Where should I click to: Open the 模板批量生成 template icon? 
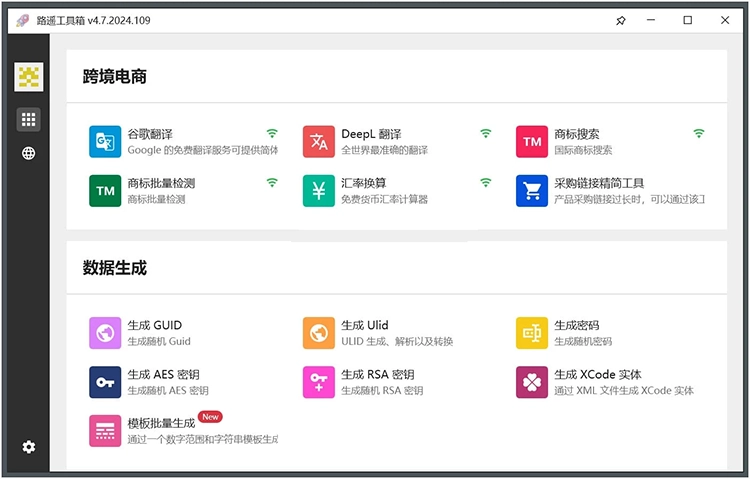(105, 431)
